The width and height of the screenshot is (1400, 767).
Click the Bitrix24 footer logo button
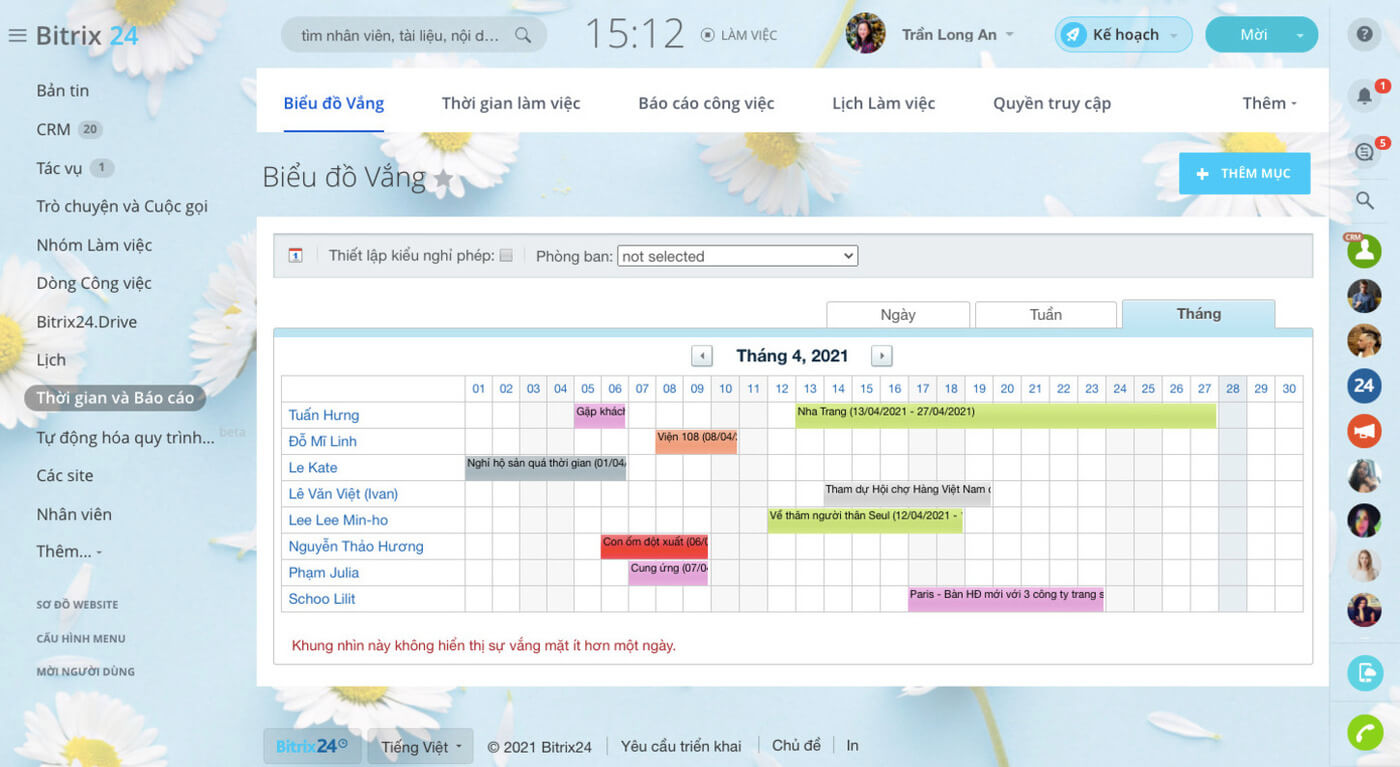point(312,746)
